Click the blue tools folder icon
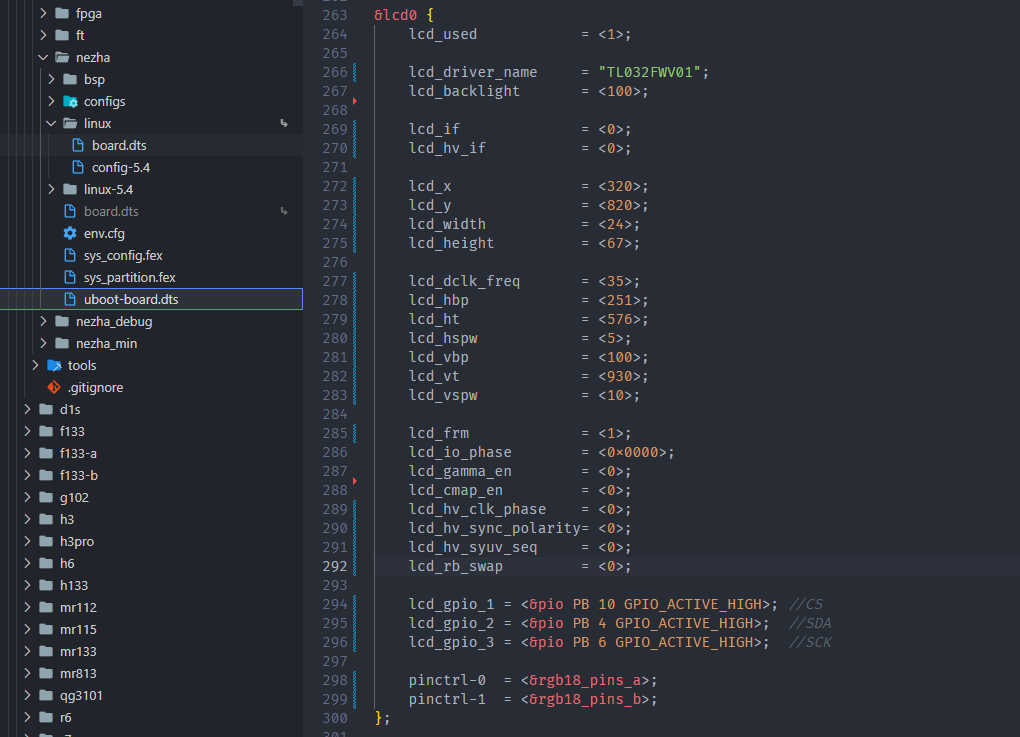The image size is (1020, 737). [54, 365]
